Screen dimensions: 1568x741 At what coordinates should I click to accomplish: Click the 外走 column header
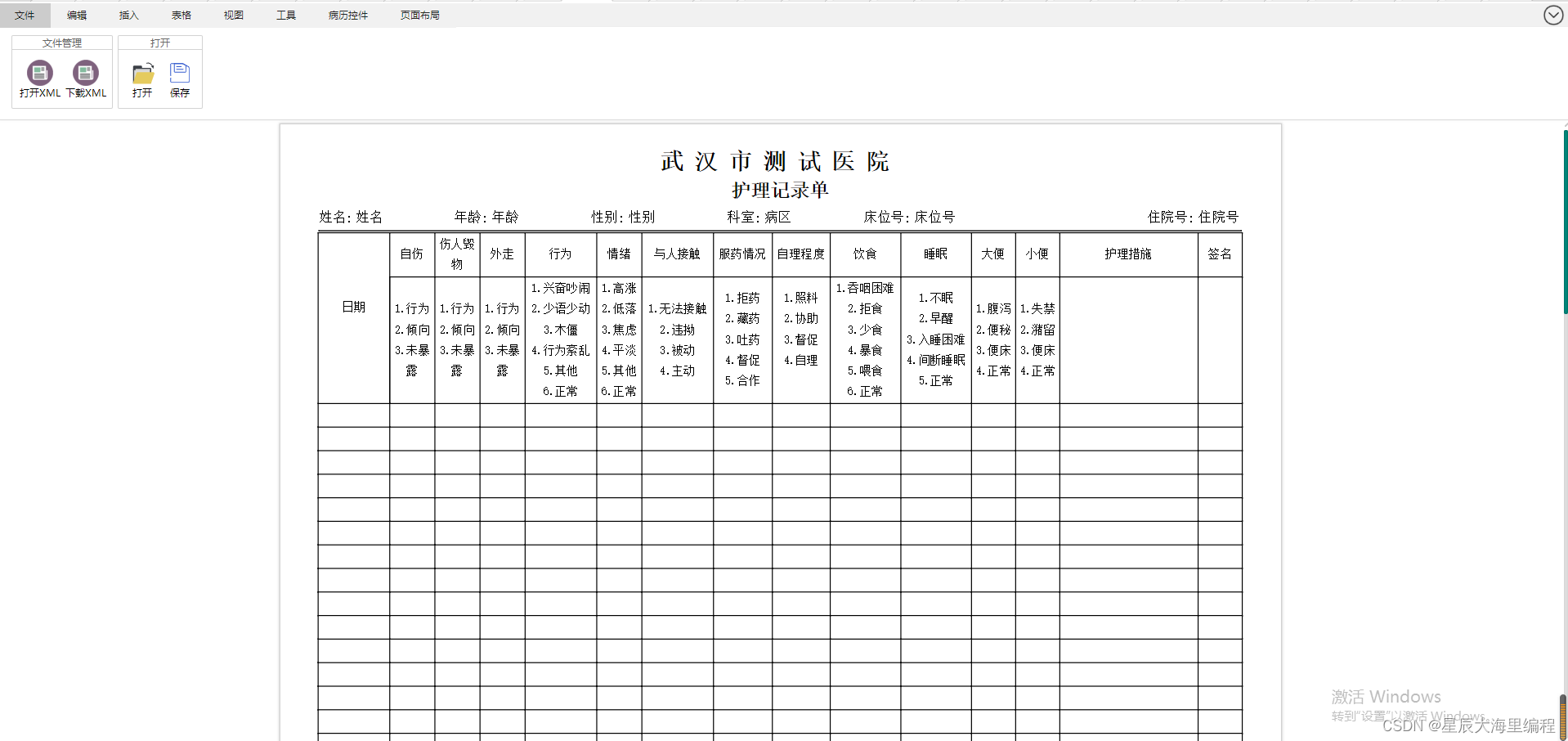tap(502, 254)
